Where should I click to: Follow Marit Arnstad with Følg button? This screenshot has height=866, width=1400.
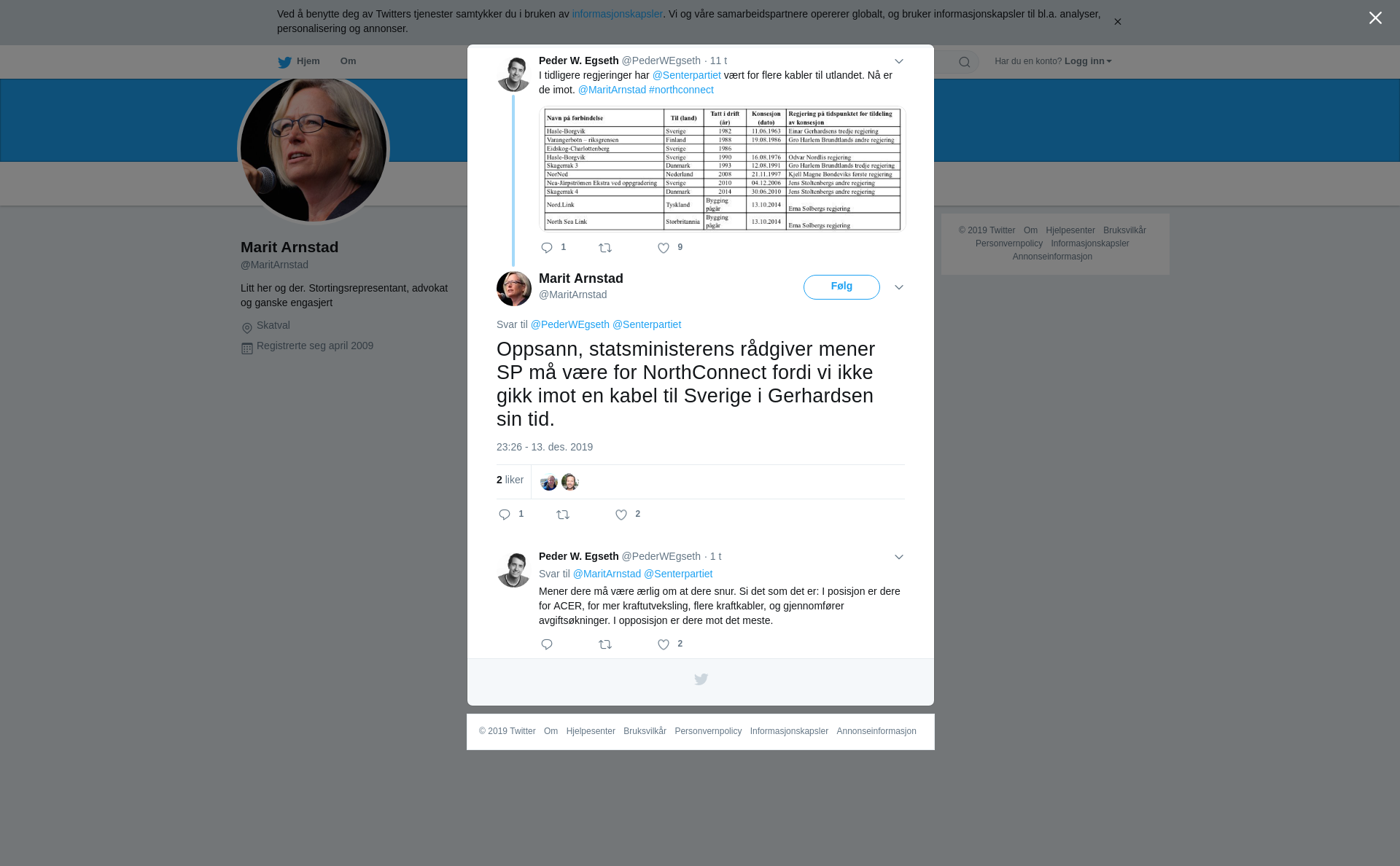click(841, 287)
